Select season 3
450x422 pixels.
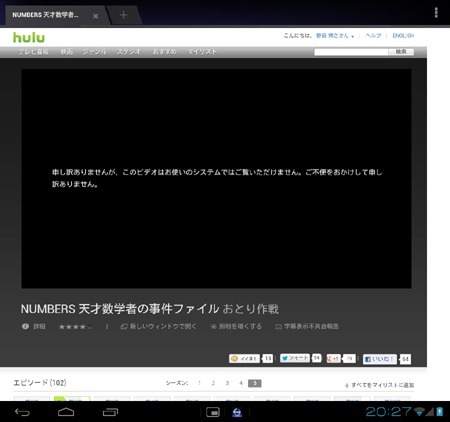[227, 383]
